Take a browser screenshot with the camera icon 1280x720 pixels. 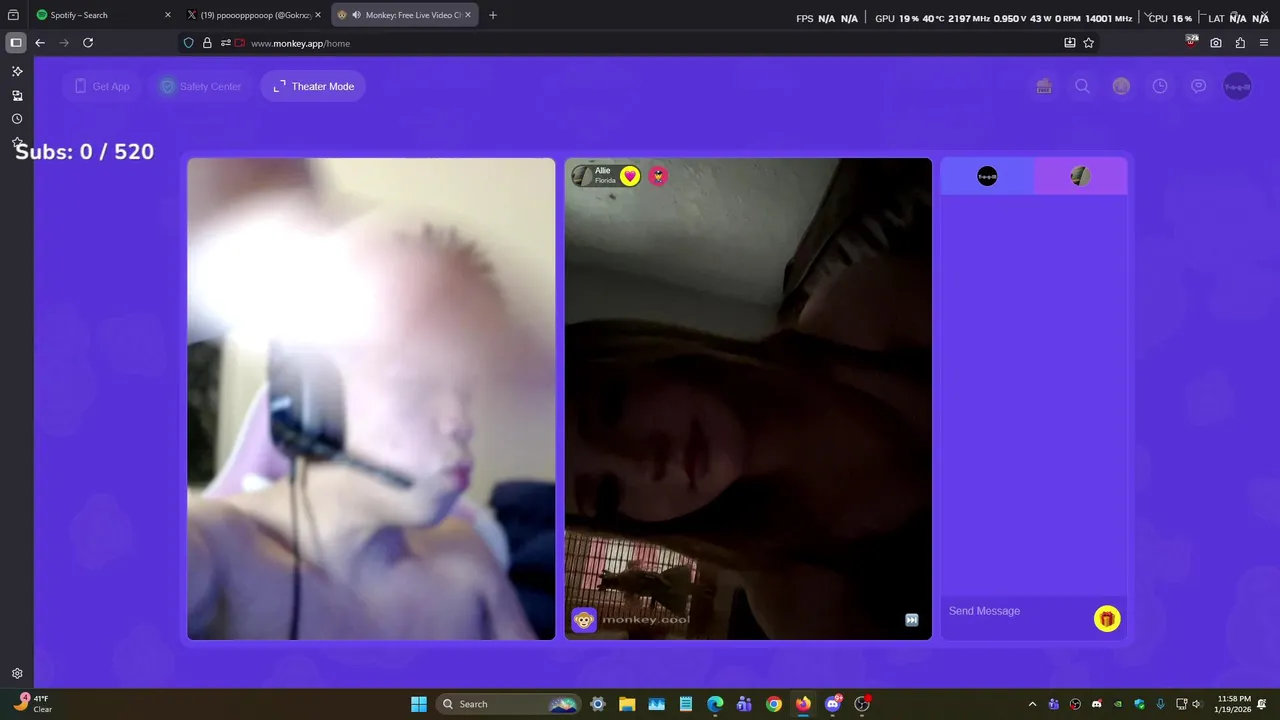point(1216,43)
